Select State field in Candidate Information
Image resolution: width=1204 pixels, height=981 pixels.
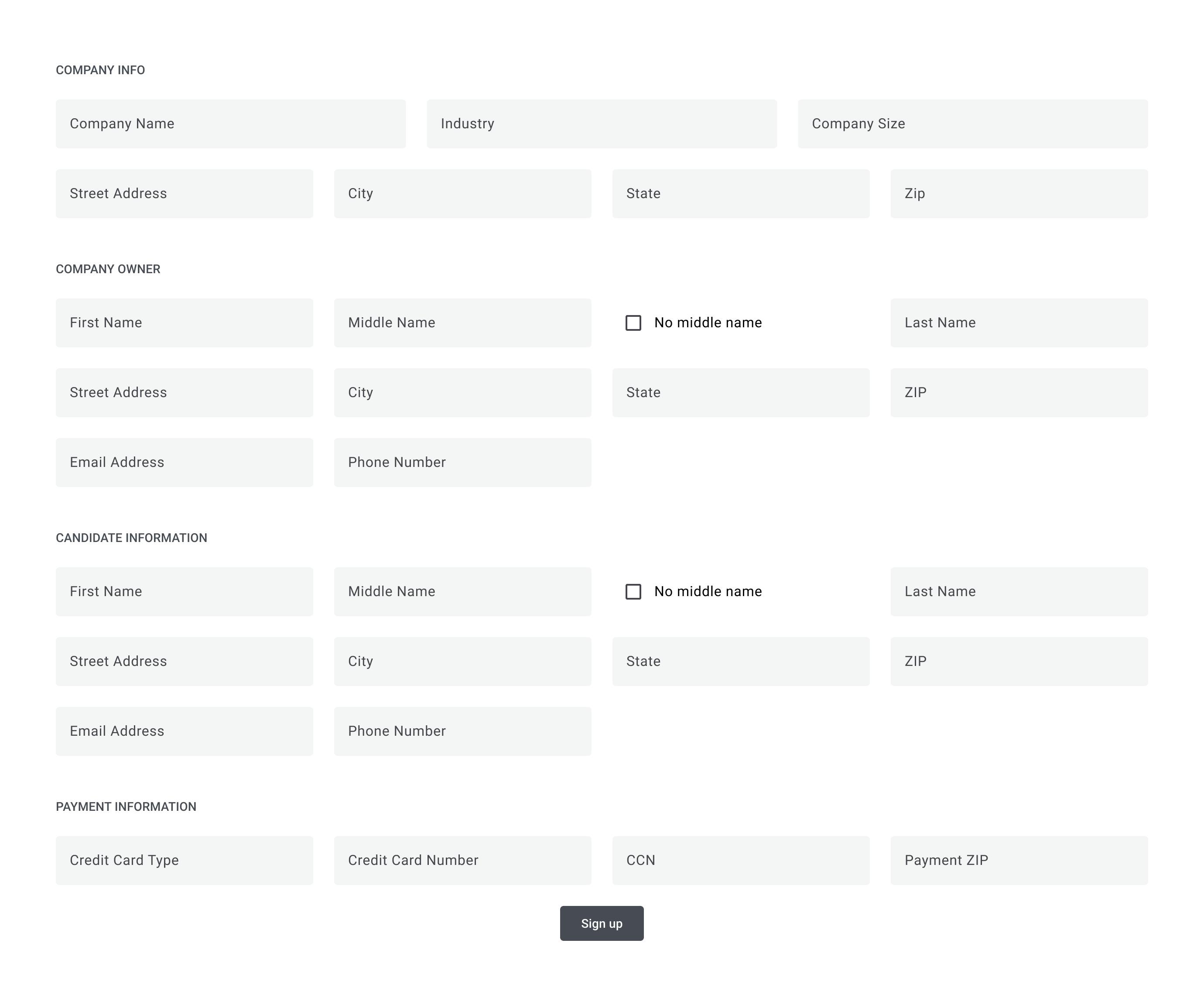click(x=741, y=662)
